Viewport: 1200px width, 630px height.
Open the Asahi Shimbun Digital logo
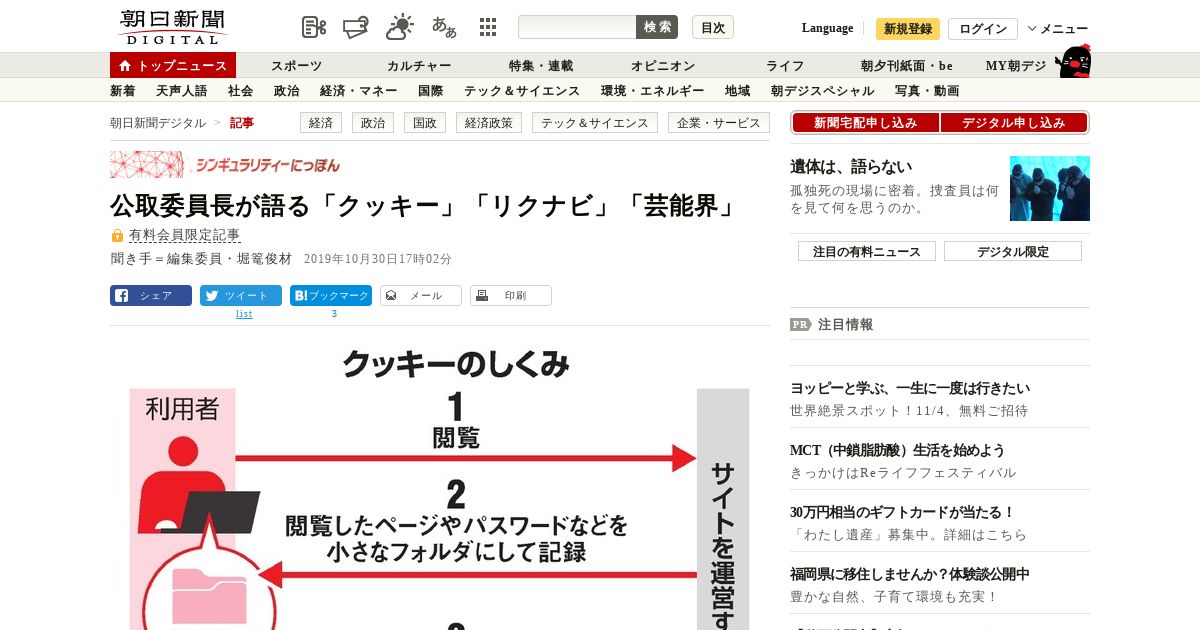pyautogui.click(x=172, y=27)
